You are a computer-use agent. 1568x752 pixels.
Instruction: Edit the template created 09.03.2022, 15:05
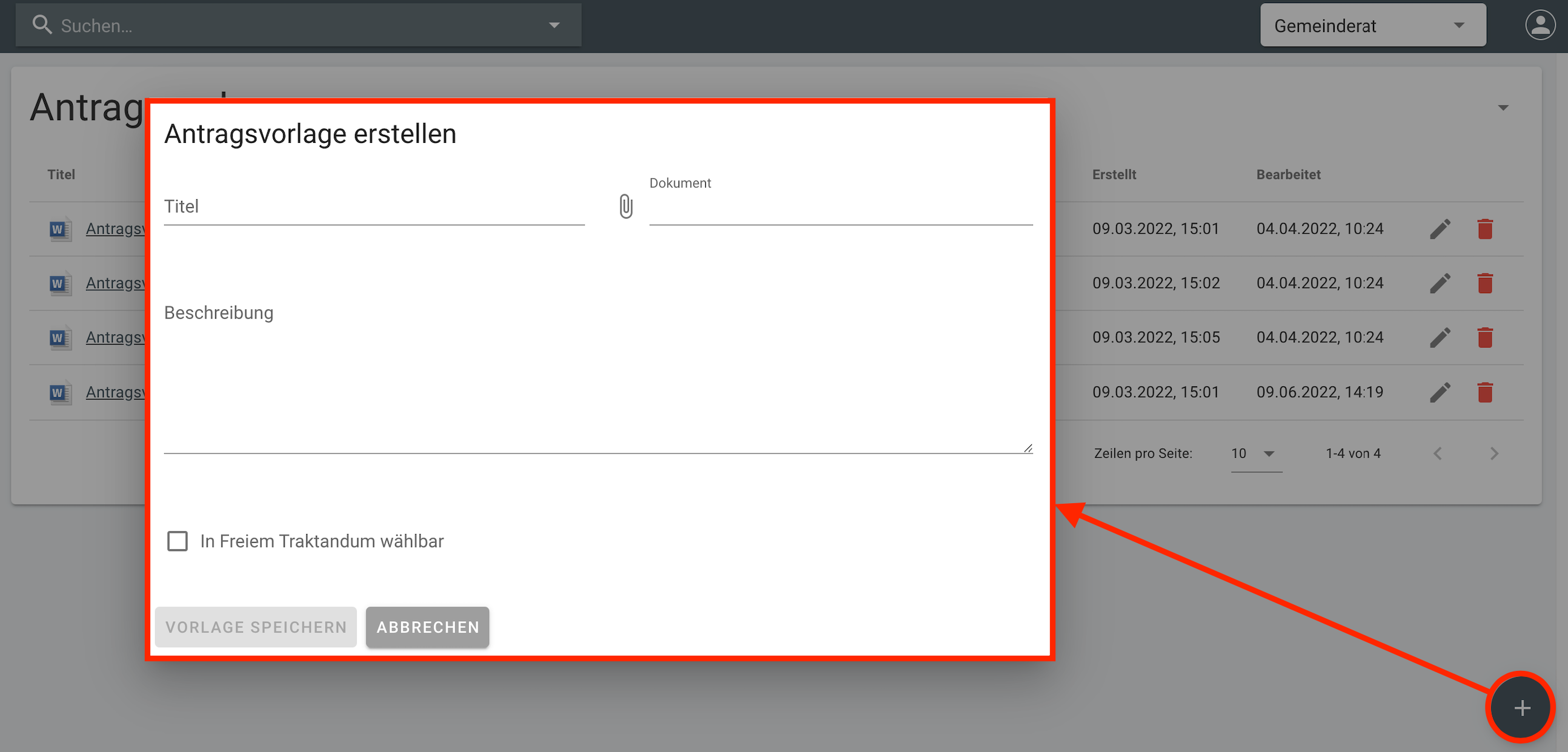tap(1440, 338)
